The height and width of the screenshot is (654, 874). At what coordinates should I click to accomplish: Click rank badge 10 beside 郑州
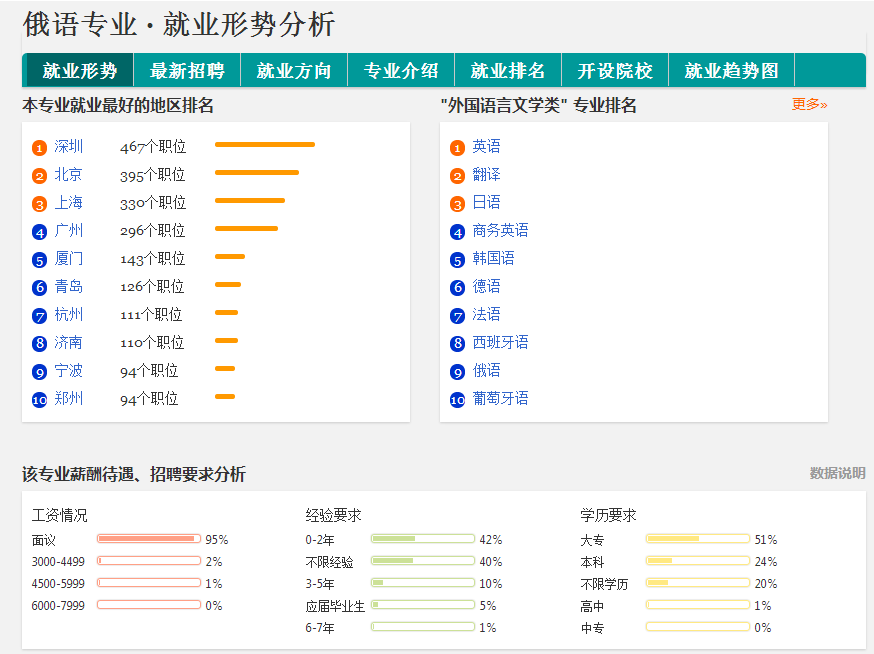[39, 400]
